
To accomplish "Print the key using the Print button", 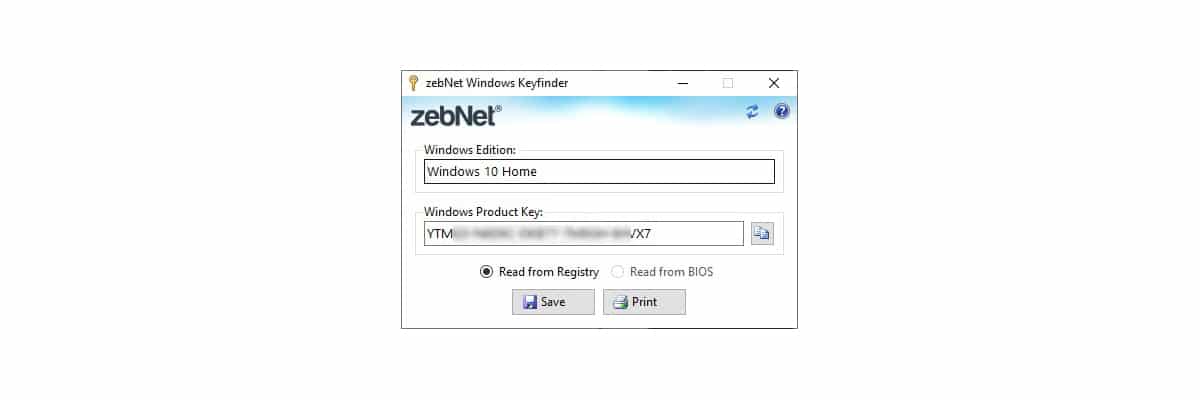I will coord(644,302).
